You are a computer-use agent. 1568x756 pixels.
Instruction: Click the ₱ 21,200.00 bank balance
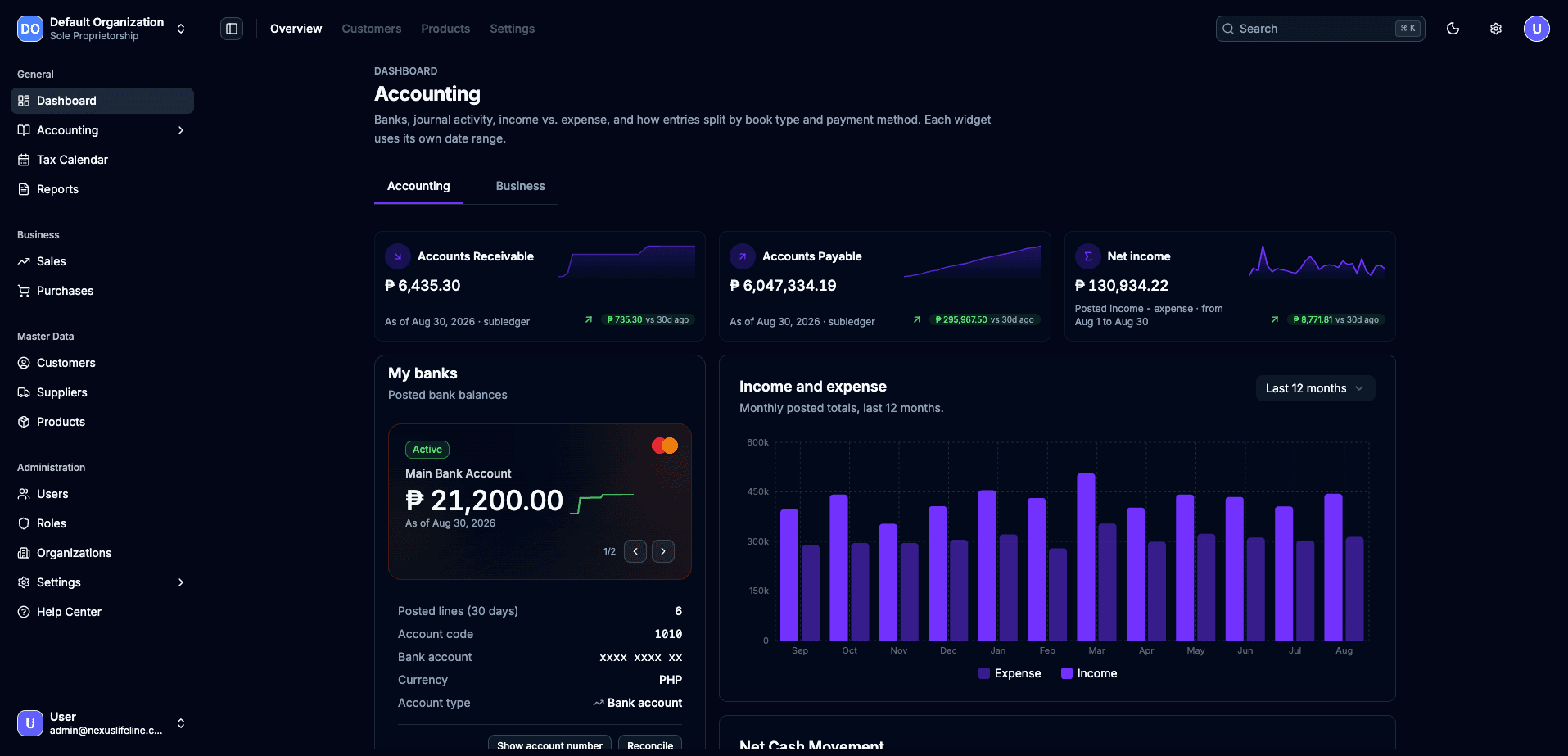484,500
